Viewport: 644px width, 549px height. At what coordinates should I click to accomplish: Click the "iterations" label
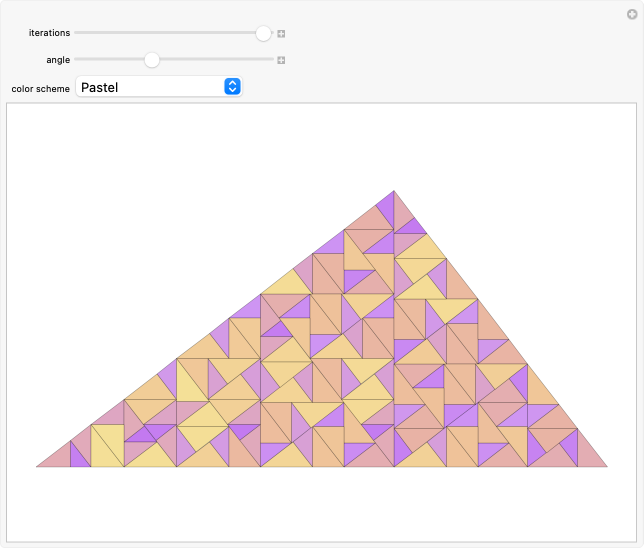point(49,33)
